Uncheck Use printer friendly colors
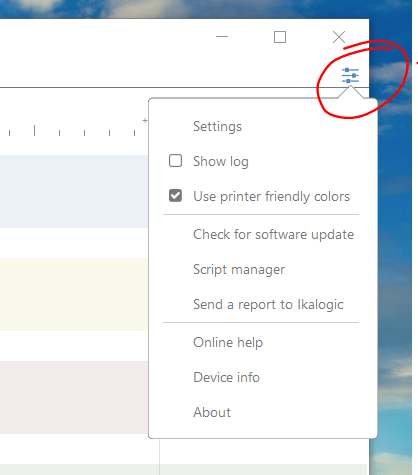This screenshot has width=418, height=475. [175, 196]
